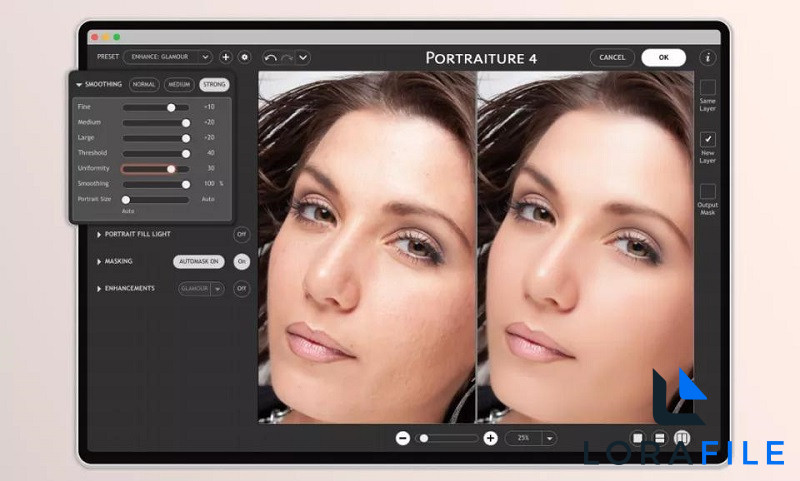Expand the Masking section
This screenshot has height=481, width=800.
pos(98,262)
